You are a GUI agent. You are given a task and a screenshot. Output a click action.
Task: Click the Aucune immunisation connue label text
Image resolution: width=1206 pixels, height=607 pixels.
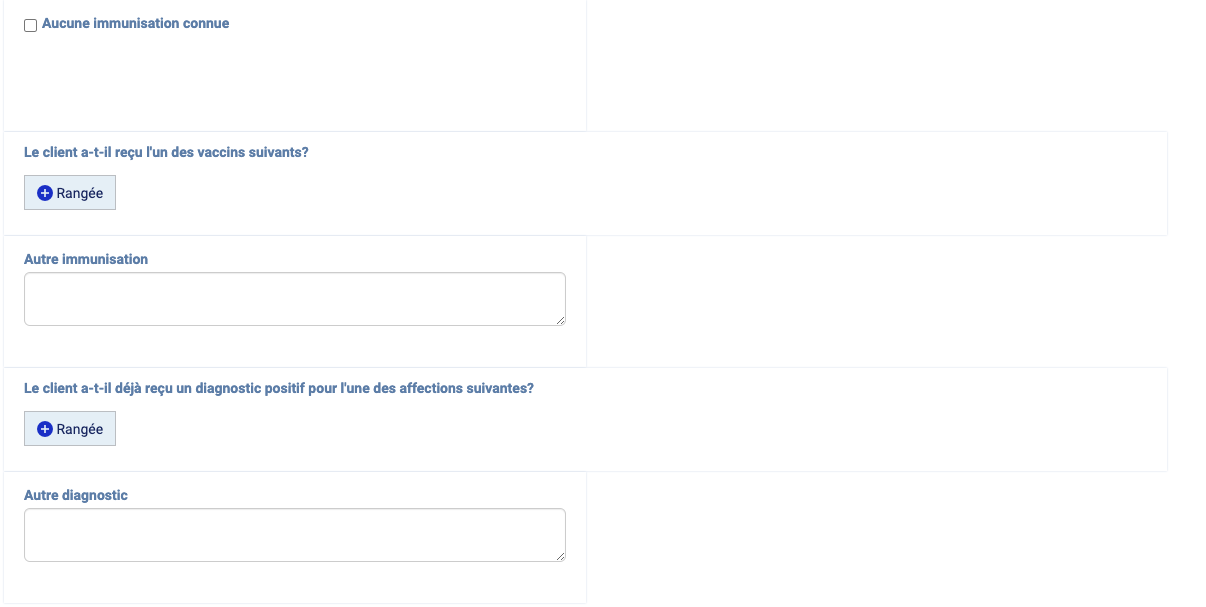tap(135, 23)
